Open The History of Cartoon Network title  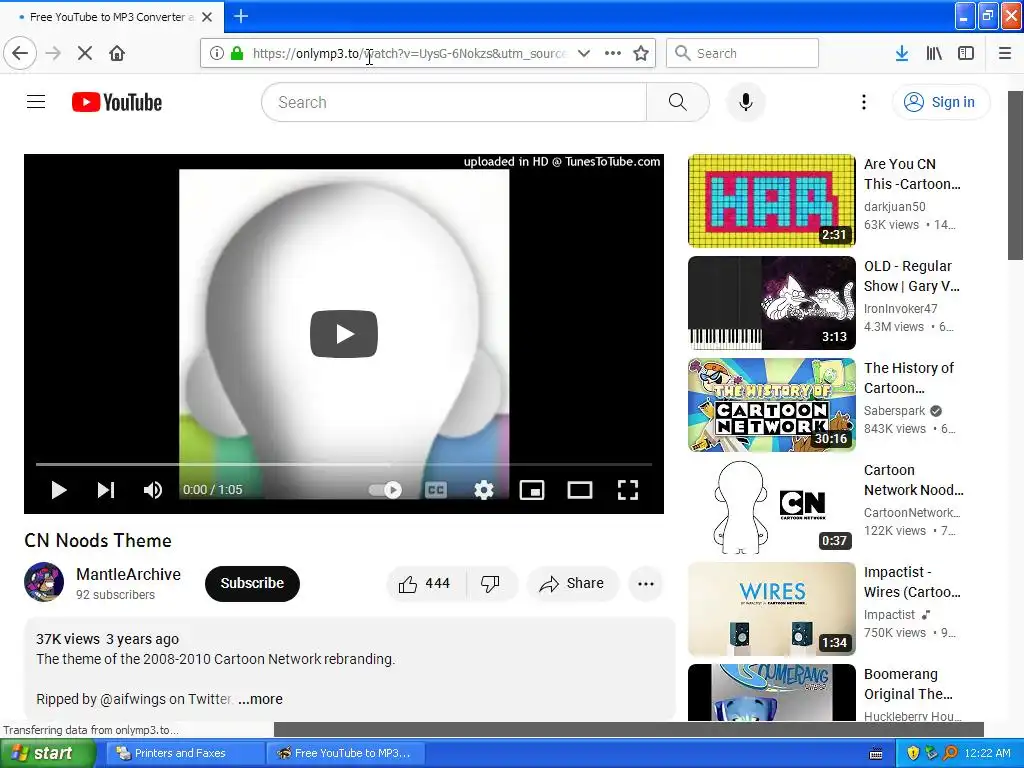(x=909, y=378)
